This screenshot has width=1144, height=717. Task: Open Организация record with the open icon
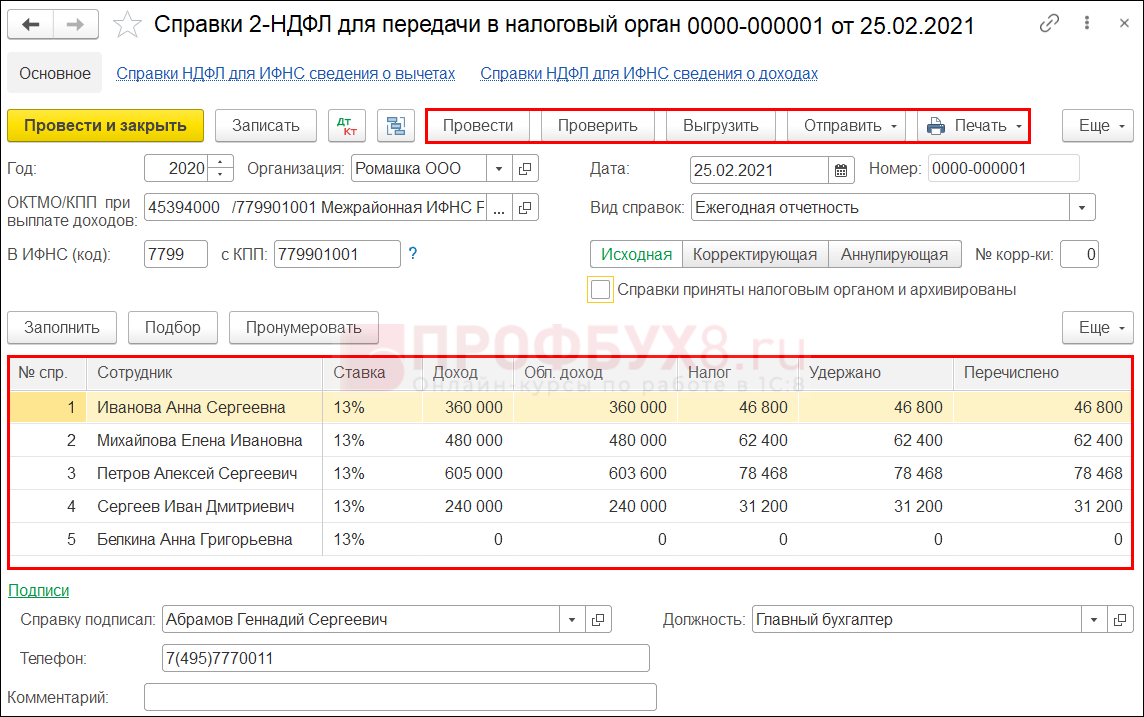click(x=525, y=169)
